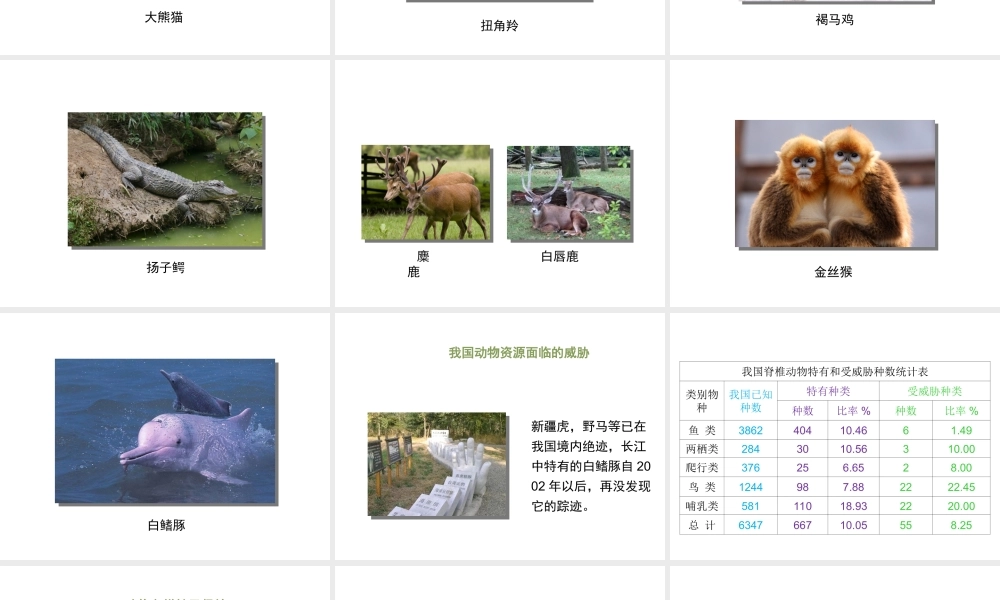Click the baiji dolphin photo

(165, 431)
